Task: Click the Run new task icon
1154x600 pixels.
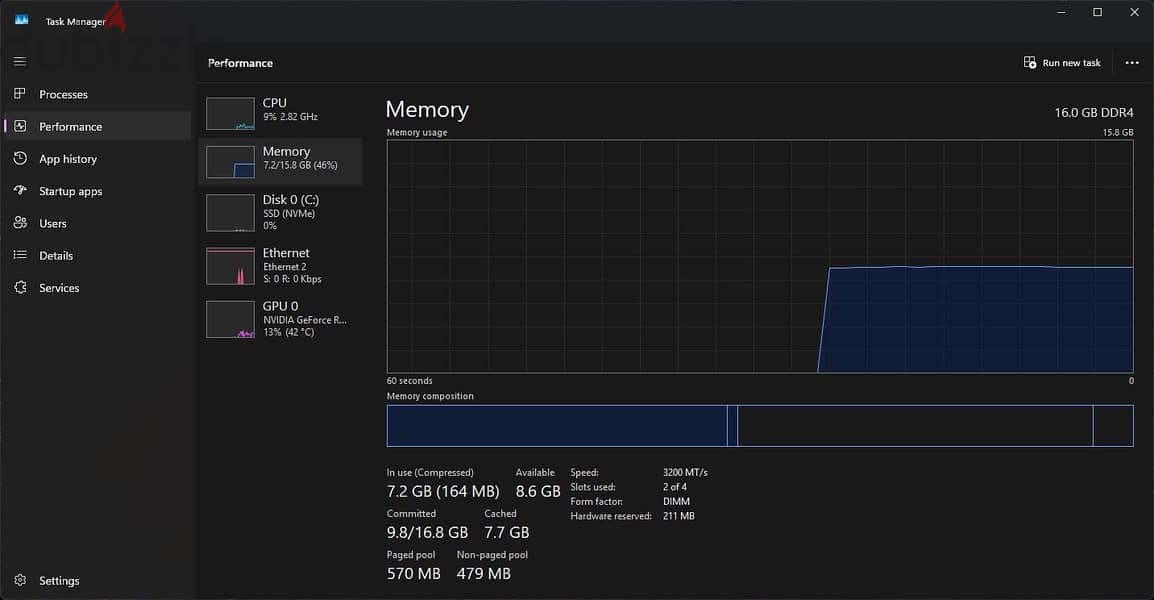Action: (1030, 63)
